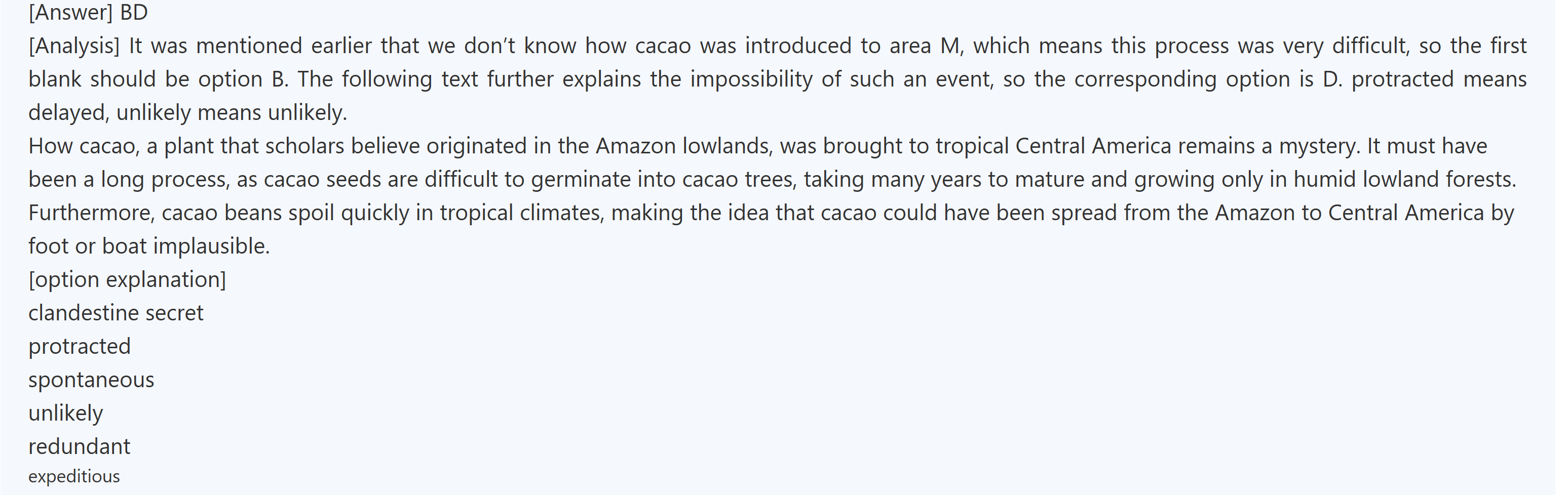
Task: Select "clandestine secret" in the option list
Action: click(116, 313)
